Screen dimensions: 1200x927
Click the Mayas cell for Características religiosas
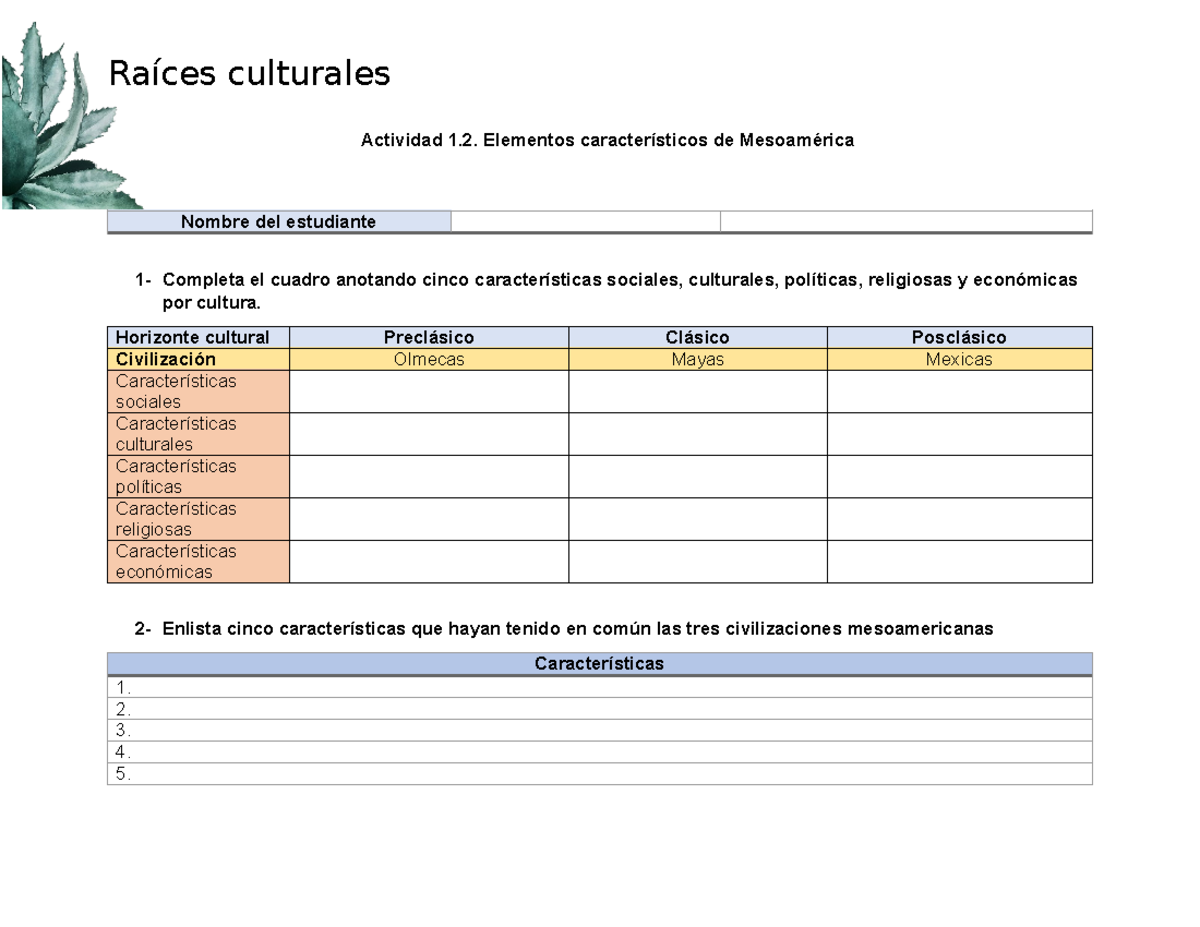click(x=698, y=519)
